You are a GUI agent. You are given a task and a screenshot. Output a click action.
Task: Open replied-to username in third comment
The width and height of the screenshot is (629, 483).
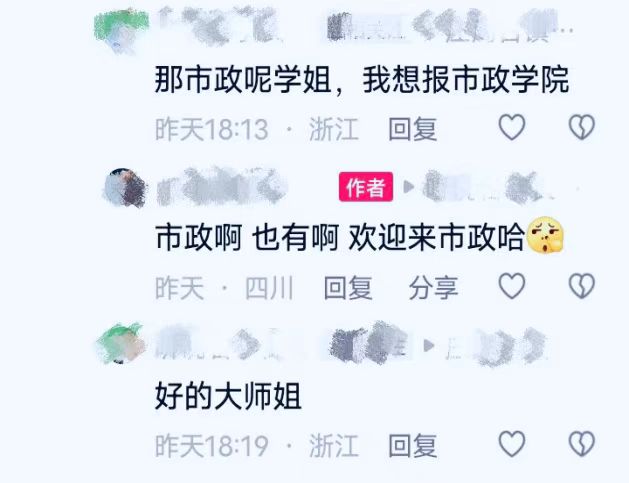[497, 346]
